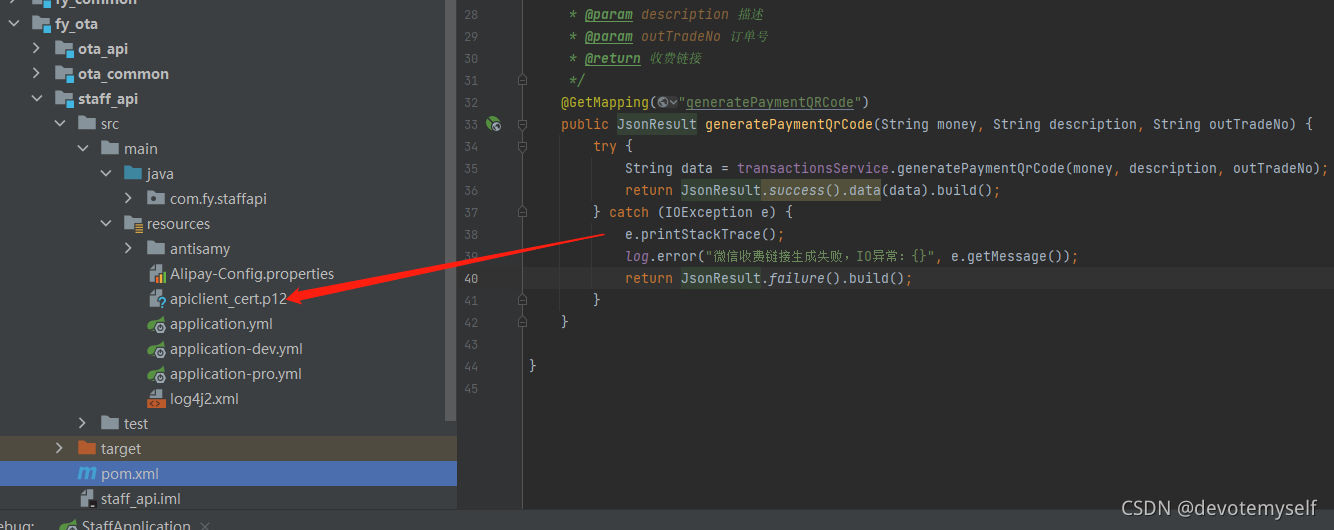Click the project tree vertical scrollbar
Viewport: 1334px width, 530px height.
450,210
